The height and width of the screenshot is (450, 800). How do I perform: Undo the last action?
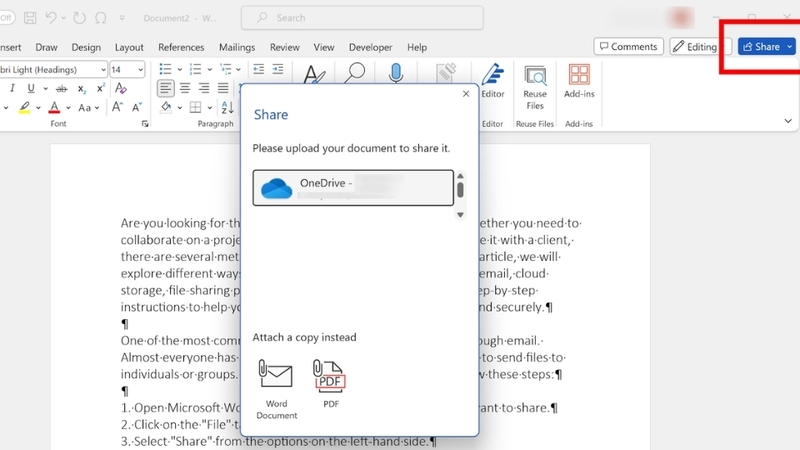[x=51, y=18]
